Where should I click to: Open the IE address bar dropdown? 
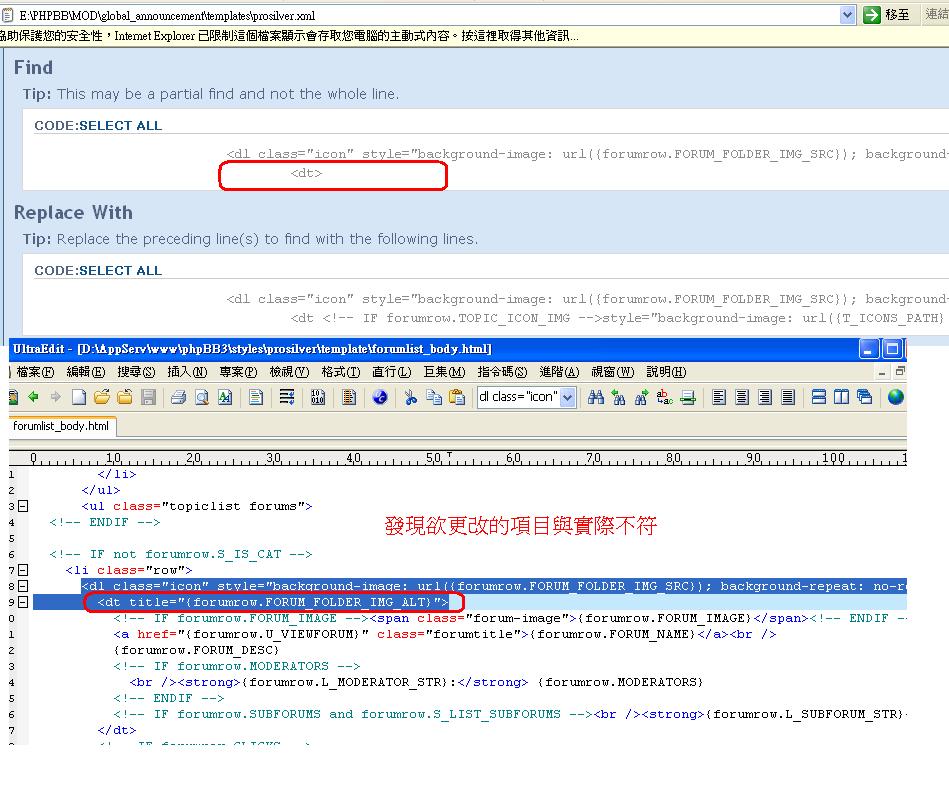click(848, 15)
